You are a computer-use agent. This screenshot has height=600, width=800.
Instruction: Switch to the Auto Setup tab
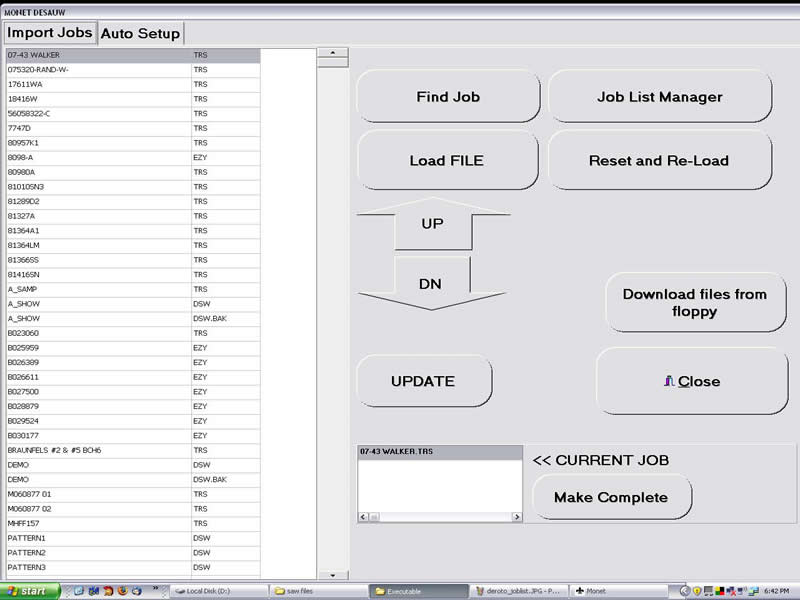coord(140,33)
